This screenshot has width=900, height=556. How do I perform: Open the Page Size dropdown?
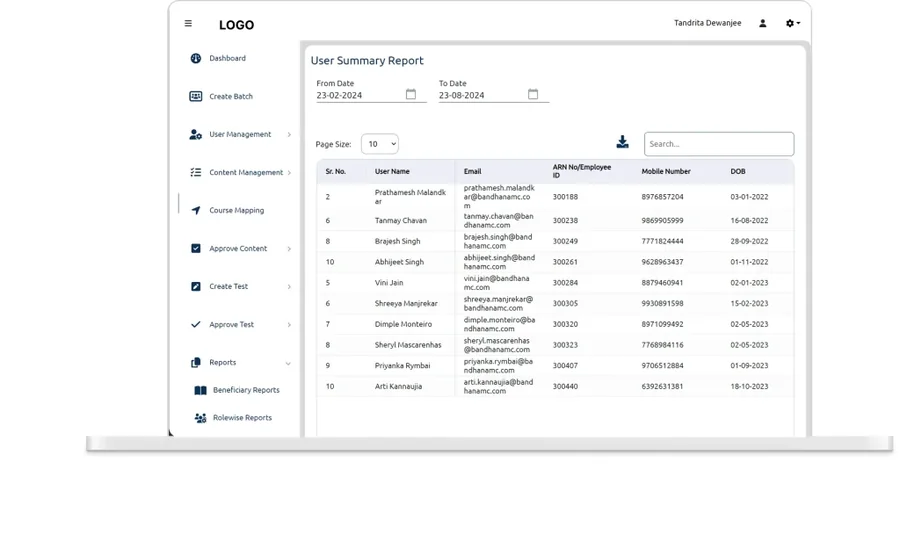[x=380, y=144]
